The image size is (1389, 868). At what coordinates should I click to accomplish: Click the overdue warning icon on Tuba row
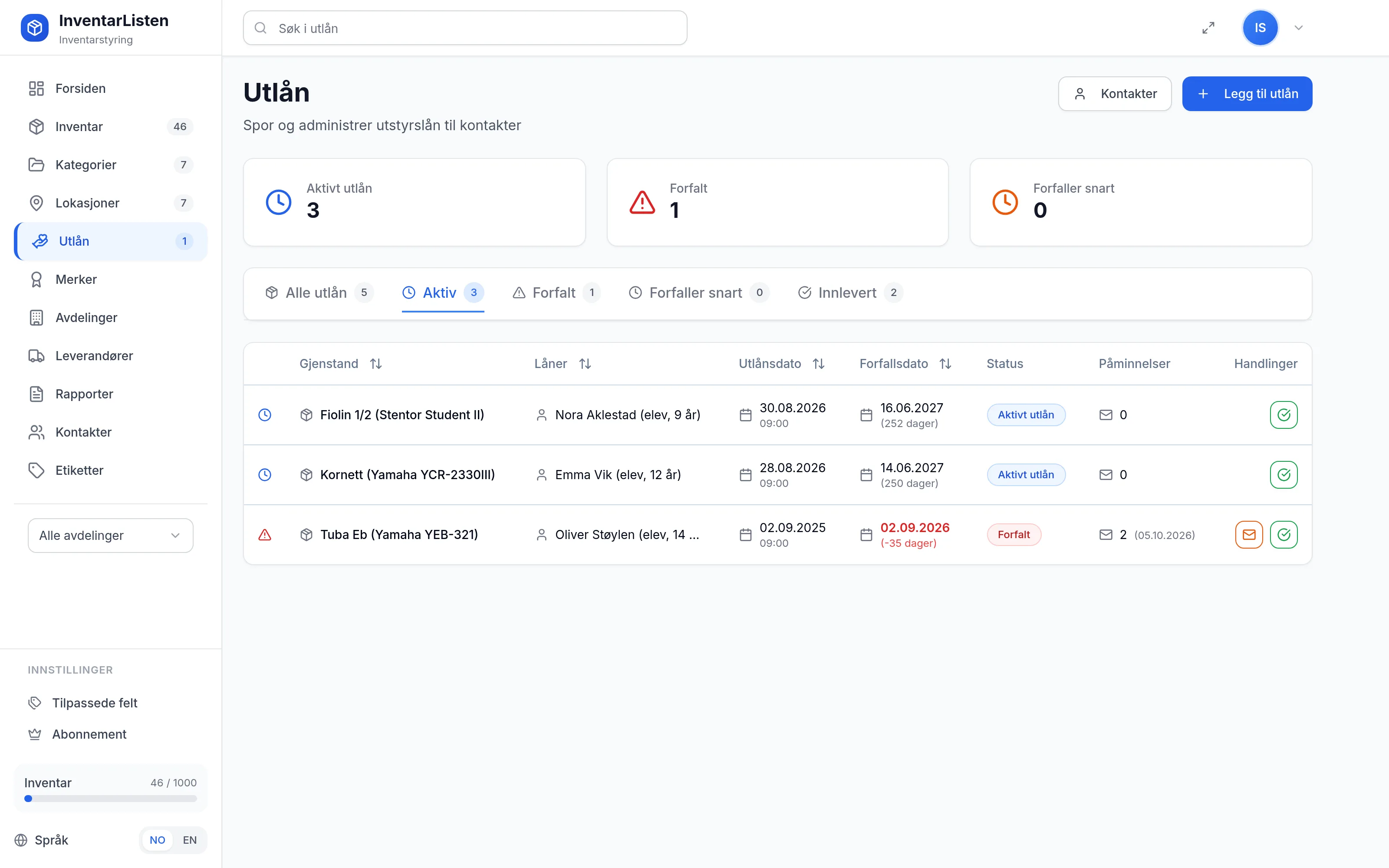tap(265, 534)
